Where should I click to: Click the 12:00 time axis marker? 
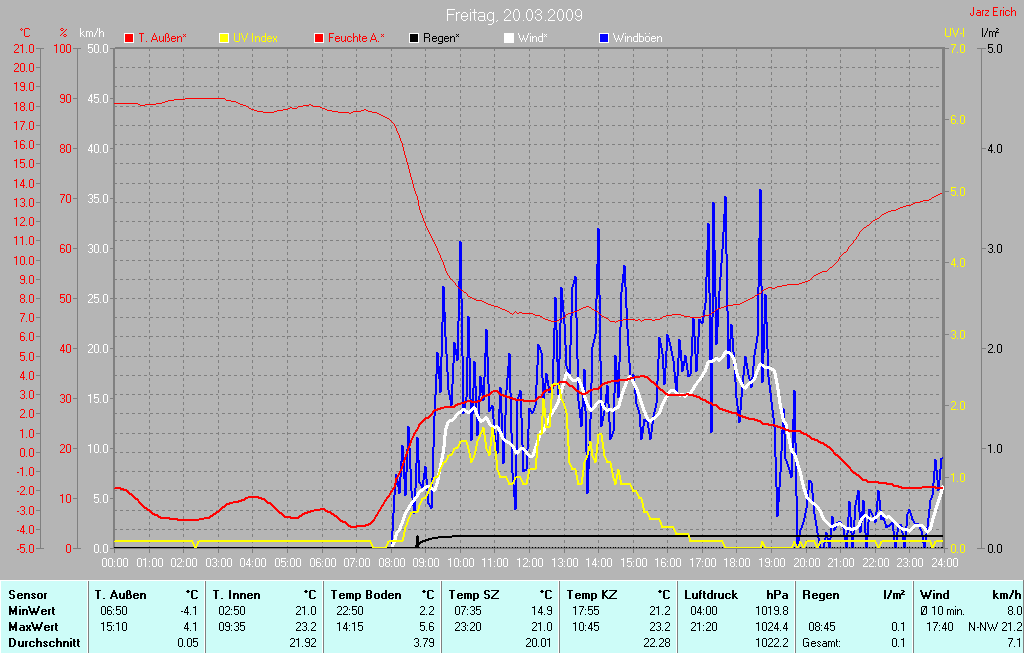(x=529, y=563)
